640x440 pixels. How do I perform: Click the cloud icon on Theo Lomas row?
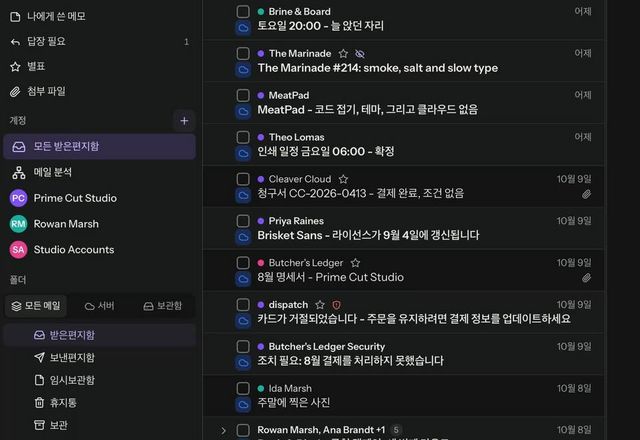[243, 153]
